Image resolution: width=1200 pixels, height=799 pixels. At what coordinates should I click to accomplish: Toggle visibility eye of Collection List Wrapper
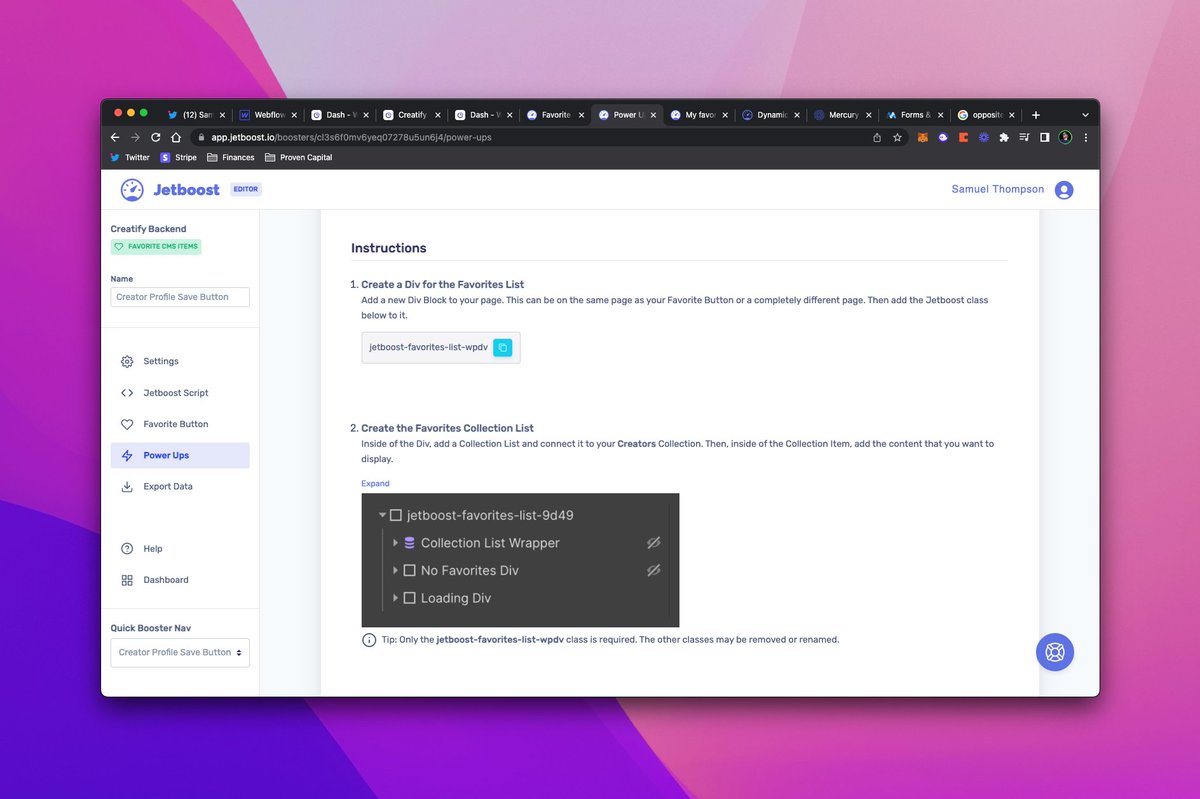click(x=654, y=543)
